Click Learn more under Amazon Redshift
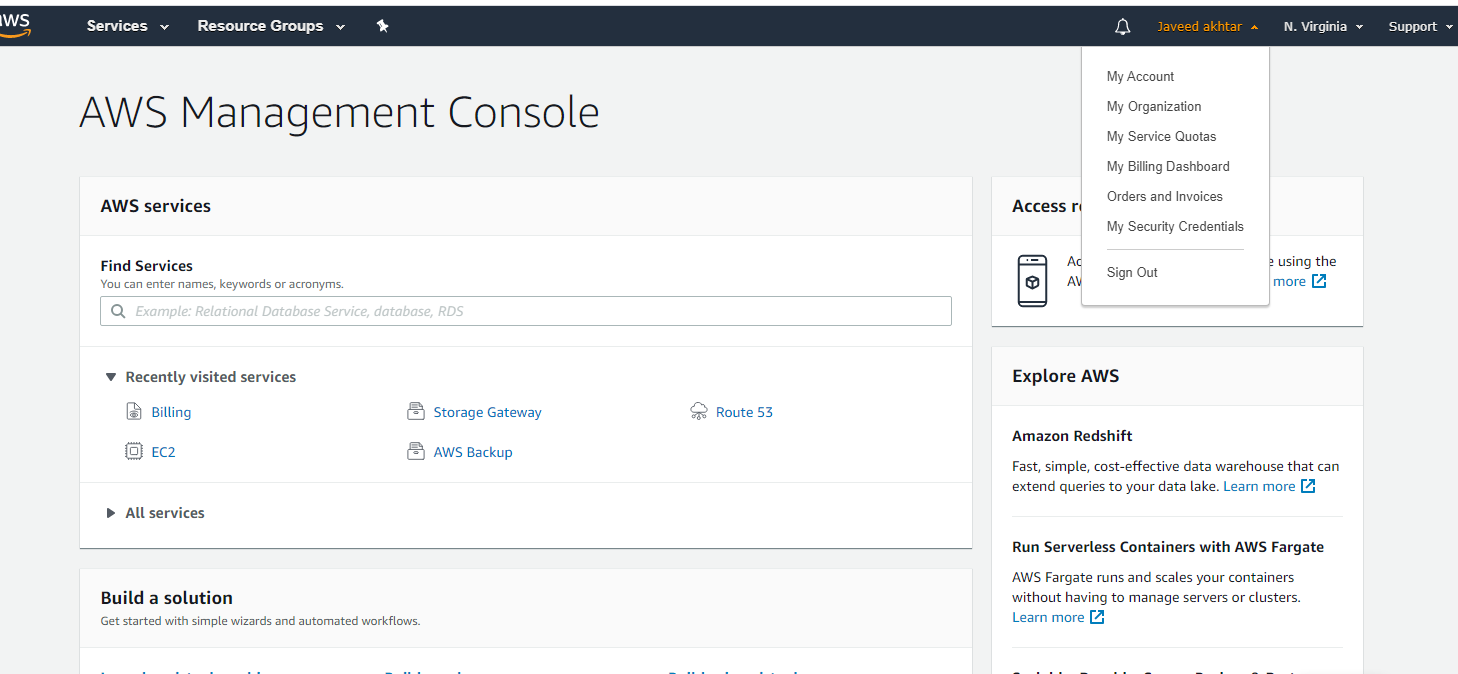 click(x=1259, y=486)
